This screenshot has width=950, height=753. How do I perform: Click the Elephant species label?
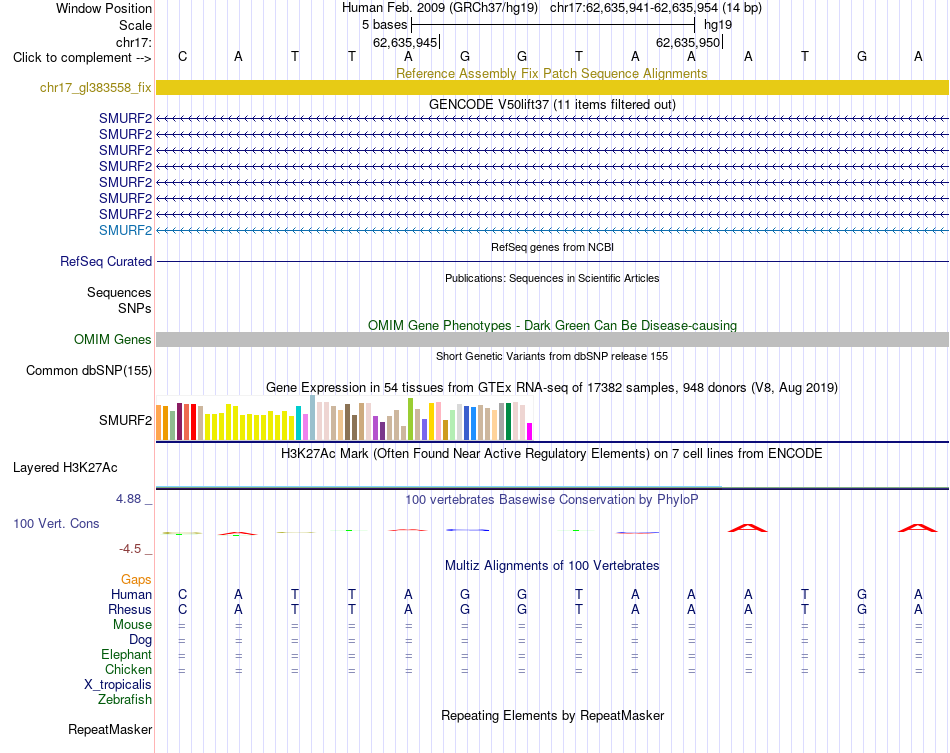(126, 654)
